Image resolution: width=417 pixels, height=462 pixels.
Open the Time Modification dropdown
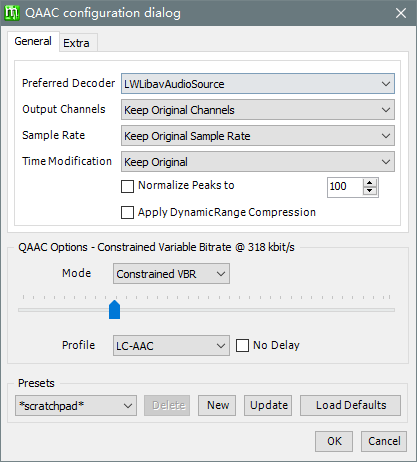coord(258,162)
